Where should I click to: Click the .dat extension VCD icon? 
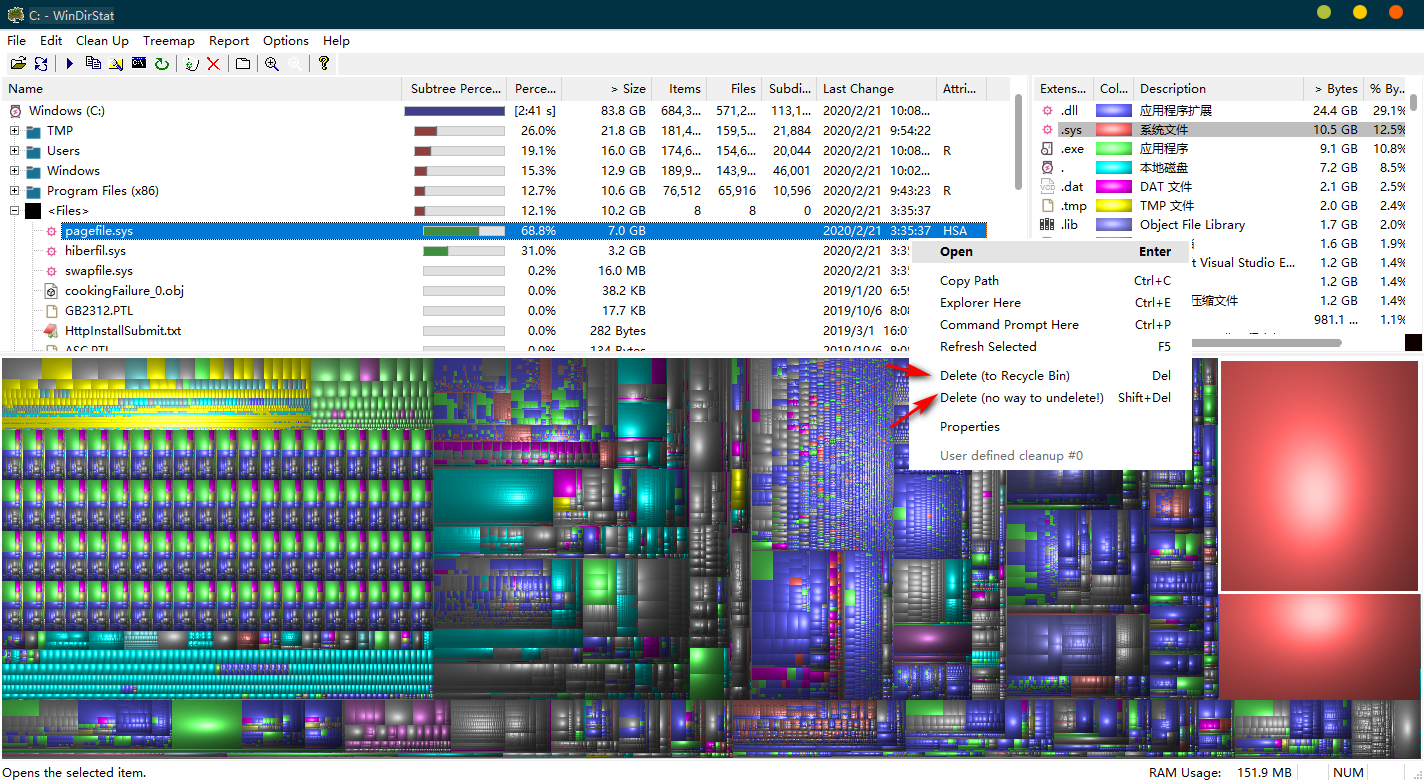point(1048,187)
